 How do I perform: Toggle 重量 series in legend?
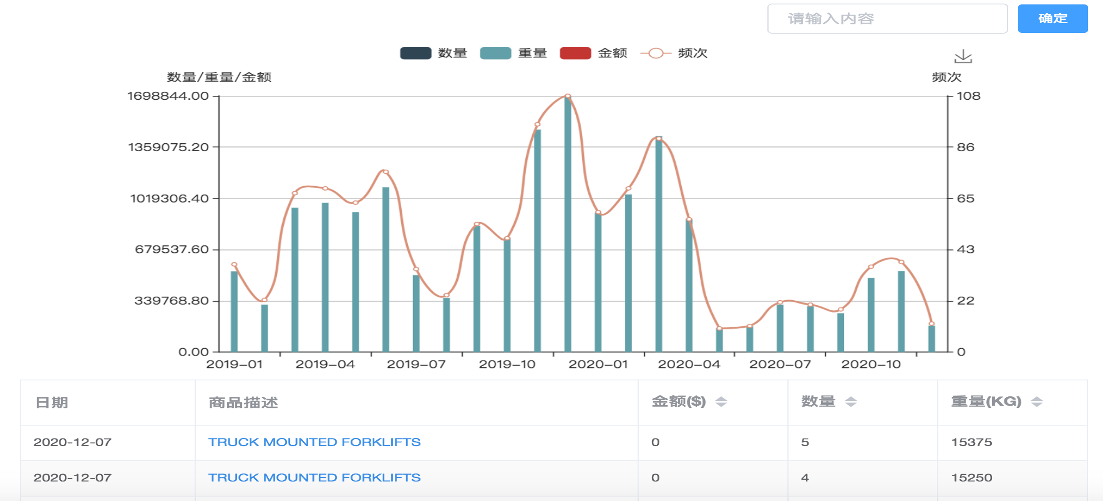[x=513, y=53]
